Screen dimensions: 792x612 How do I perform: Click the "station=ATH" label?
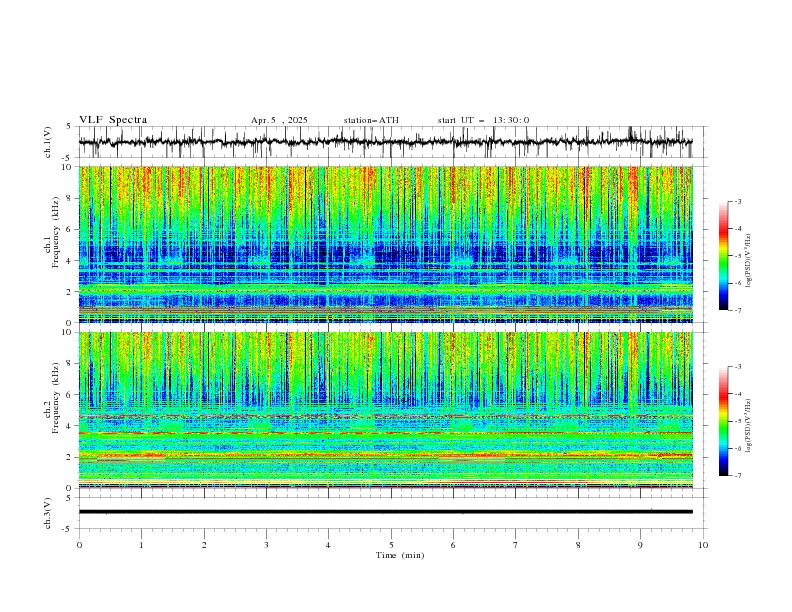371,120
